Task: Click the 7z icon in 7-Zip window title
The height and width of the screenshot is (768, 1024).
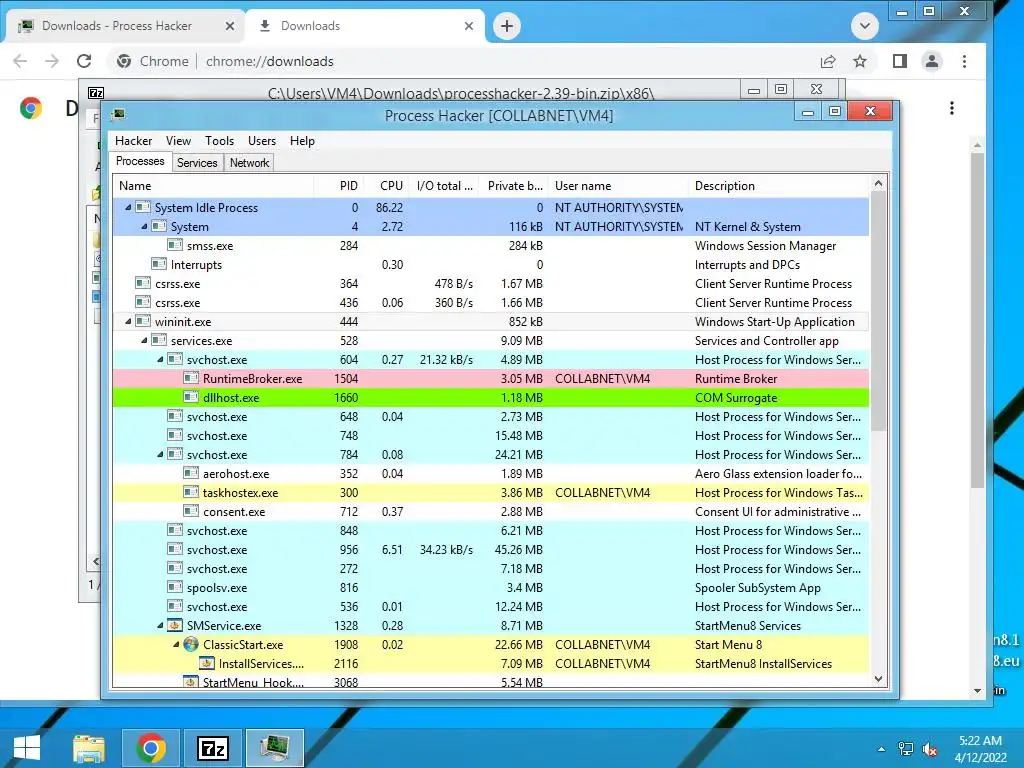Action: pos(96,93)
